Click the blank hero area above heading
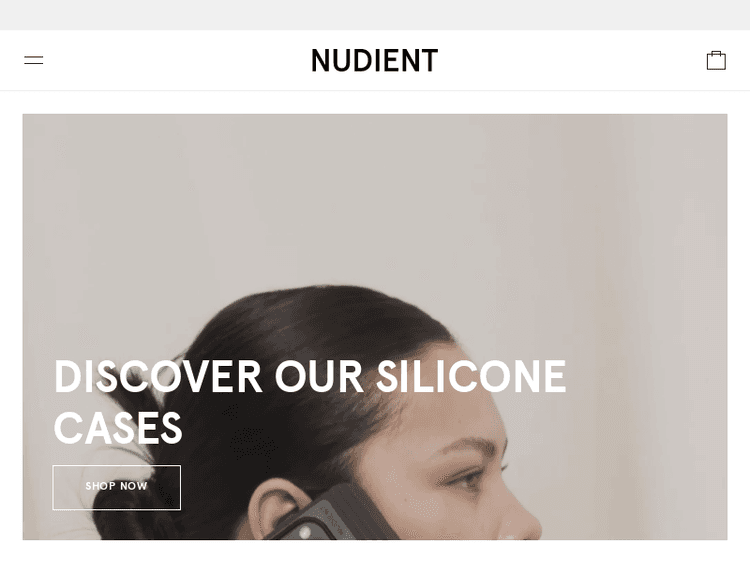The width and height of the screenshot is (750, 563). pyautogui.click(x=375, y=201)
